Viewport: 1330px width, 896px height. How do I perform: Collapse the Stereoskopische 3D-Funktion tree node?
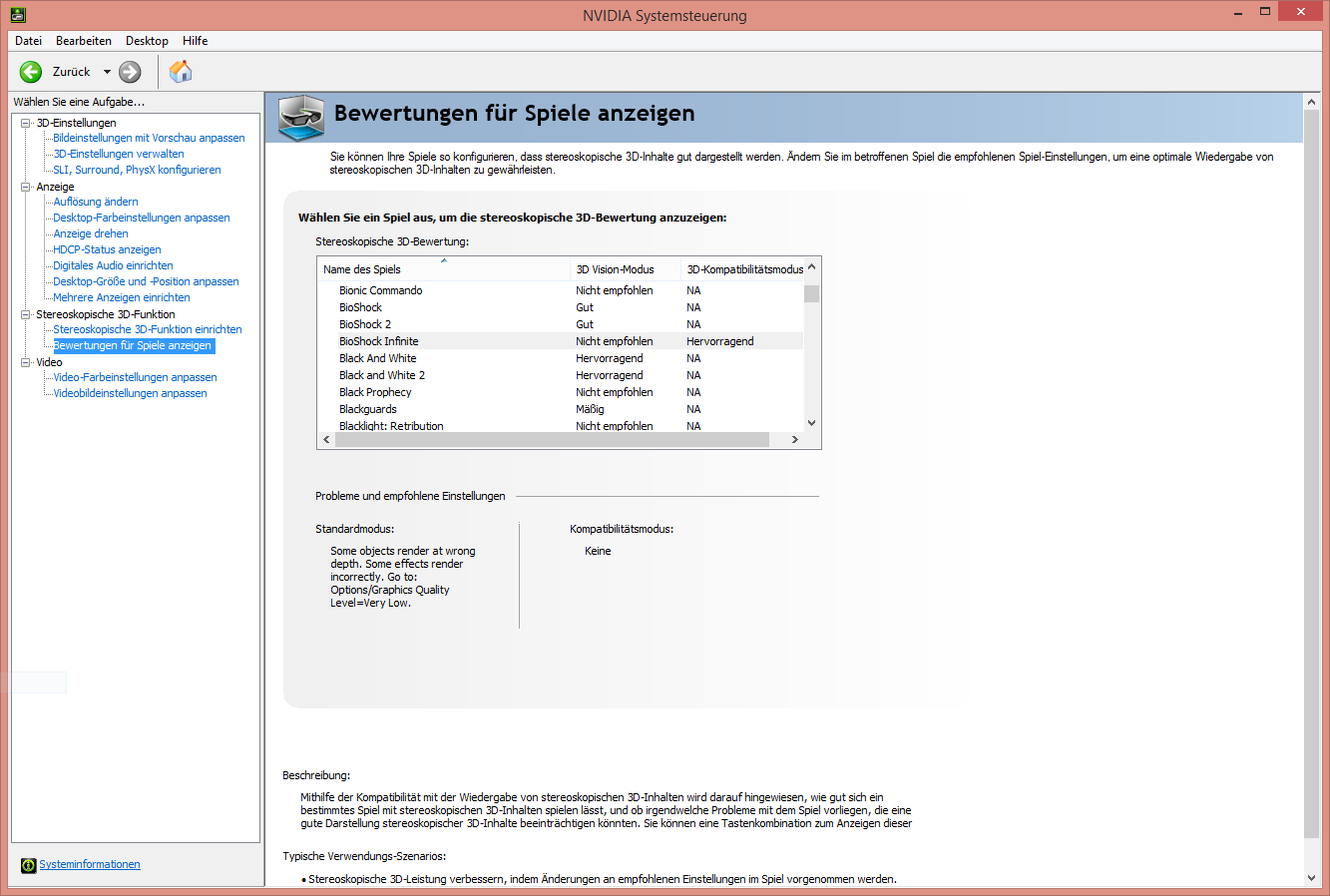point(26,314)
